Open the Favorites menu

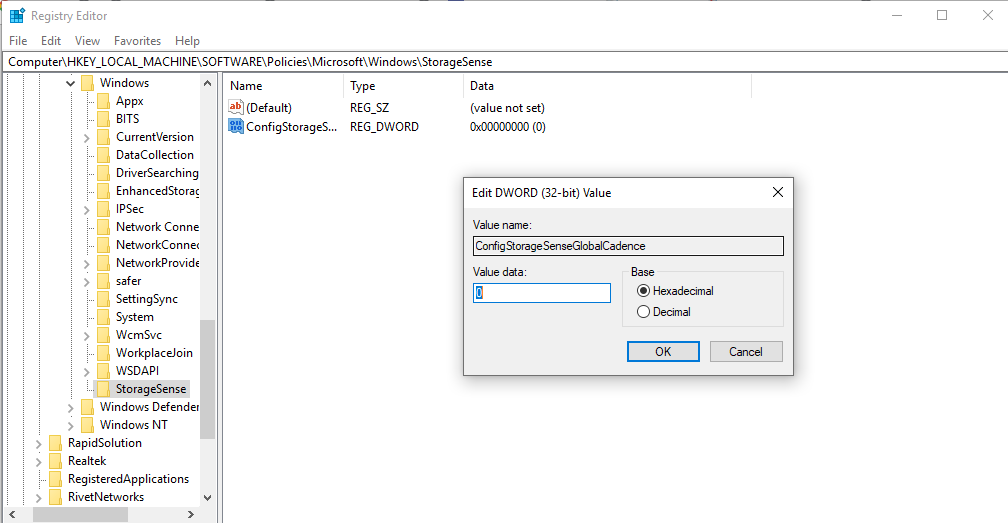(x=138, y=40)
